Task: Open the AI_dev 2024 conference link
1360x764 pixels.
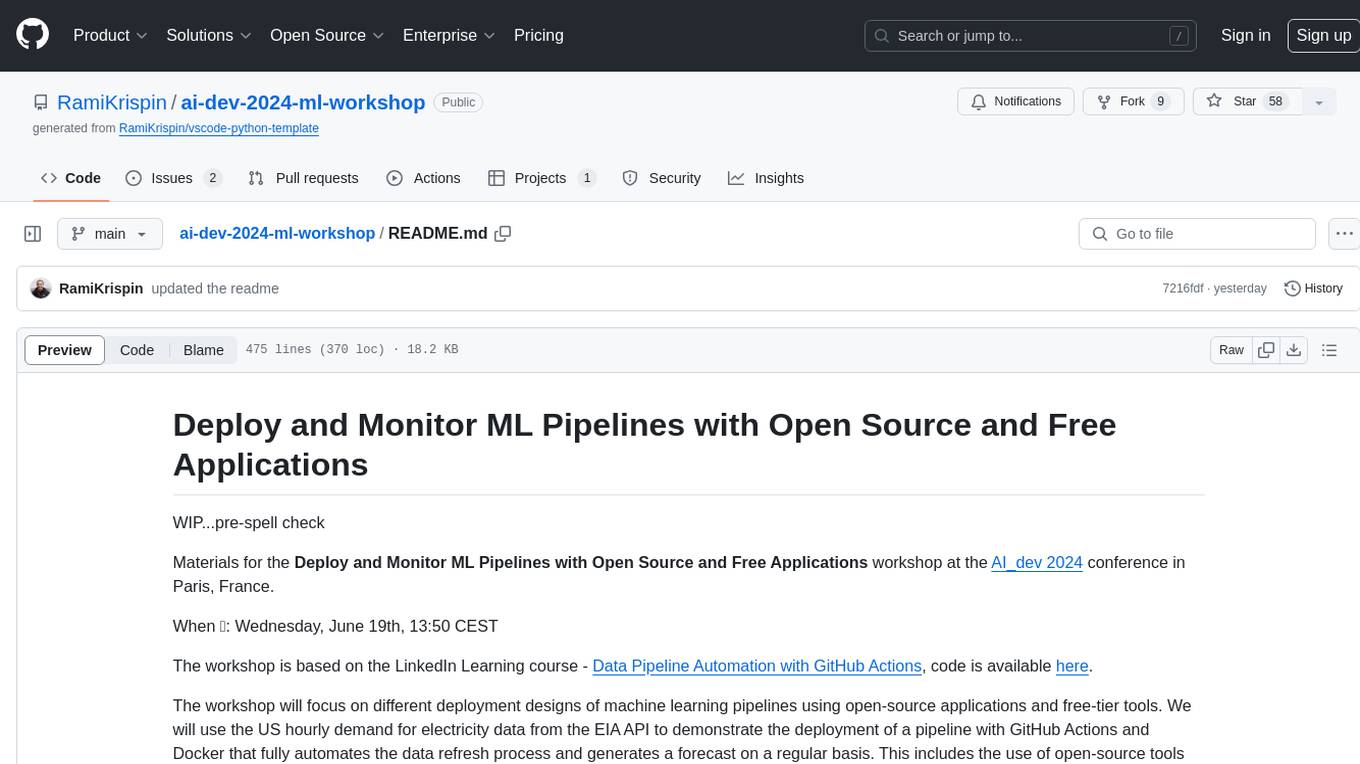Action: (x=1037, y=562)
